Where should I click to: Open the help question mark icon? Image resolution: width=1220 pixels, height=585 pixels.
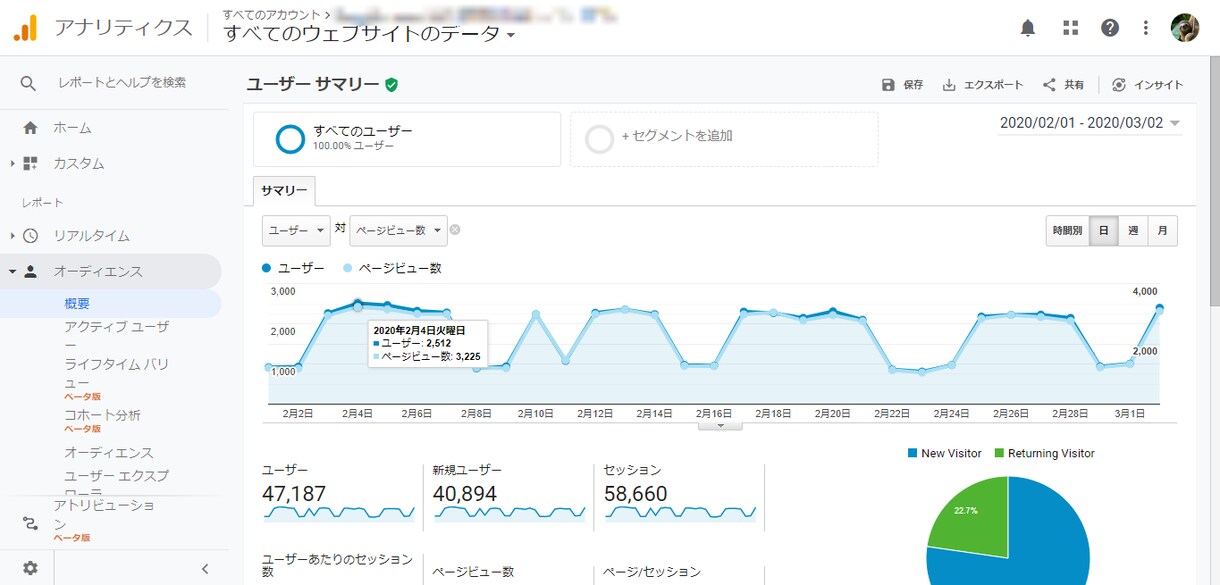[x=1110, y=28]
